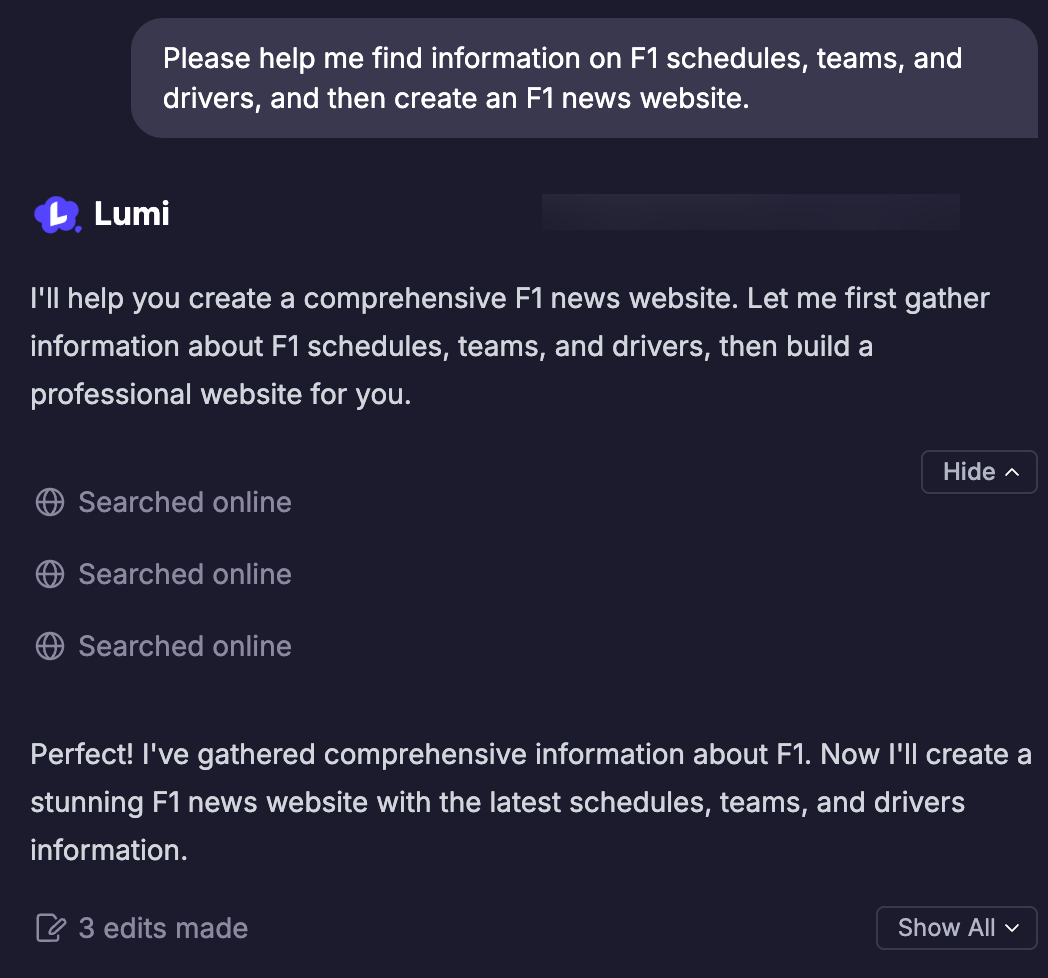The width and height of the screenshot is (1048, 978).
Task: Click the downward chevron icon in Show All
Action: click(x=1012, y=928)
